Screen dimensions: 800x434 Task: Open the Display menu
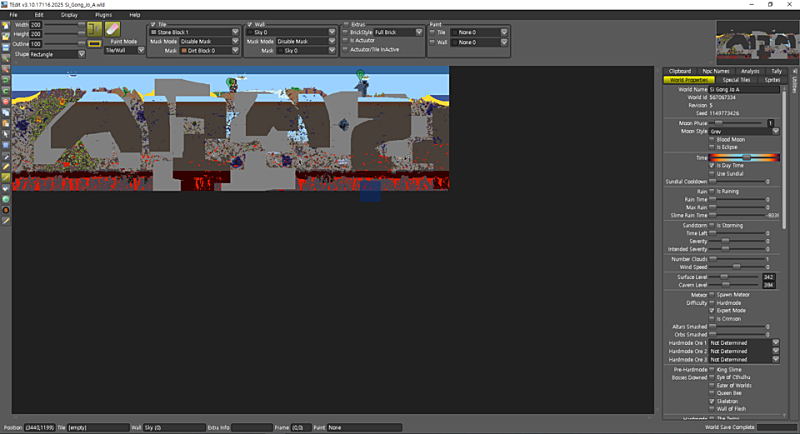point(69,15)
